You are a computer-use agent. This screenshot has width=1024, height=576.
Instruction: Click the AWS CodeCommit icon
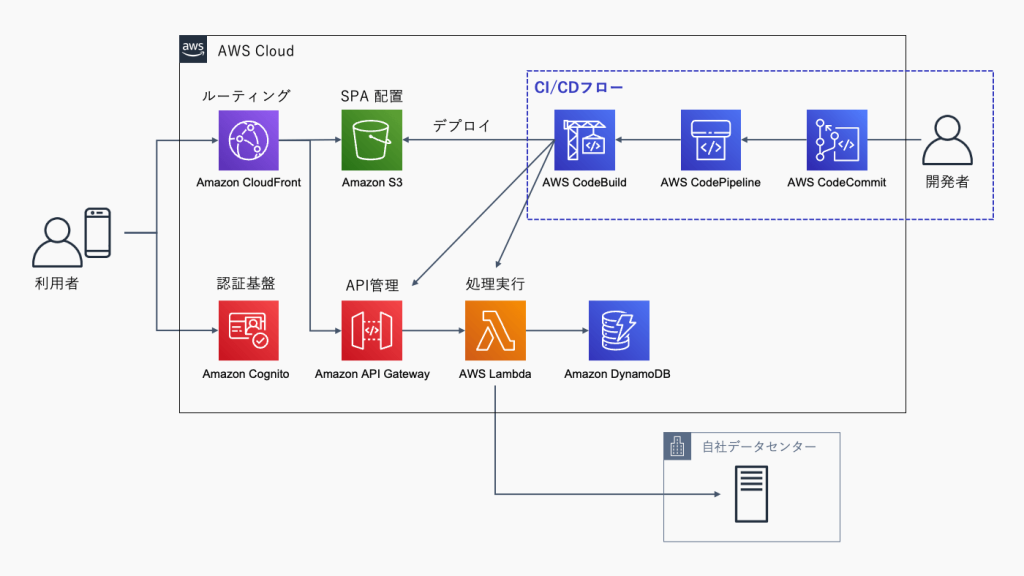[x=836, y=140]
